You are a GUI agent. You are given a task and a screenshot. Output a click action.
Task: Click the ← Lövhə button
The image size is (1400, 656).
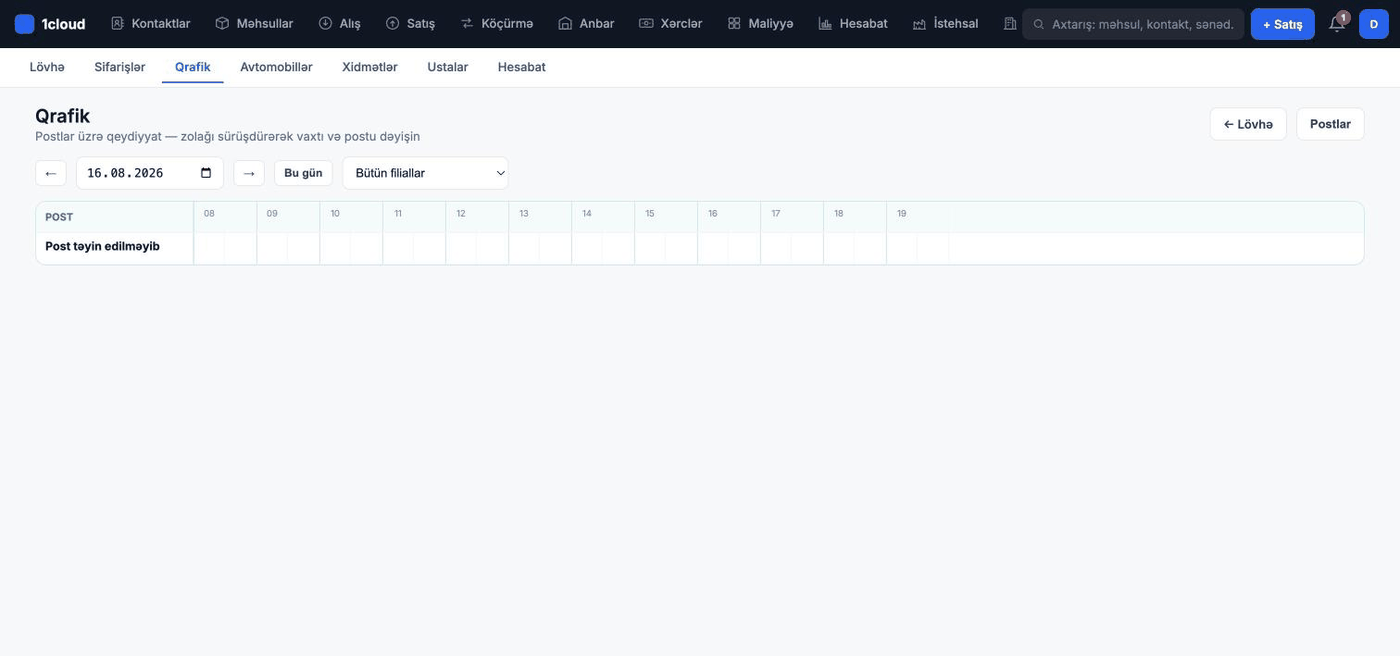pos(1248,124)
